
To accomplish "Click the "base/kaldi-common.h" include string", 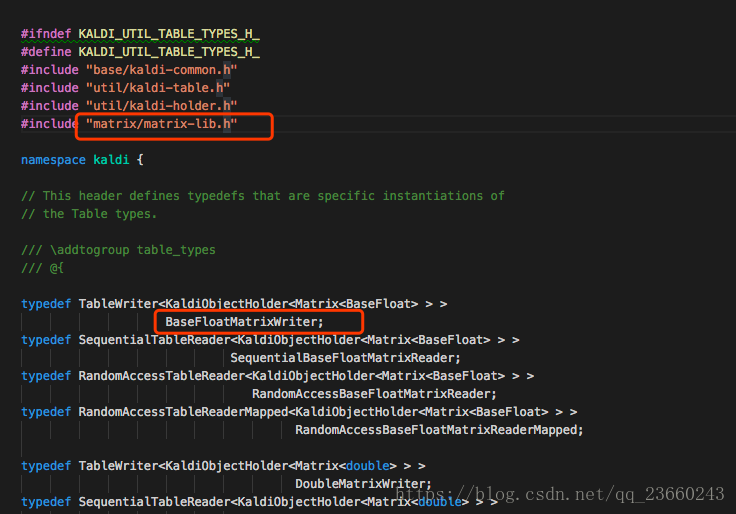I will point(161,70).
